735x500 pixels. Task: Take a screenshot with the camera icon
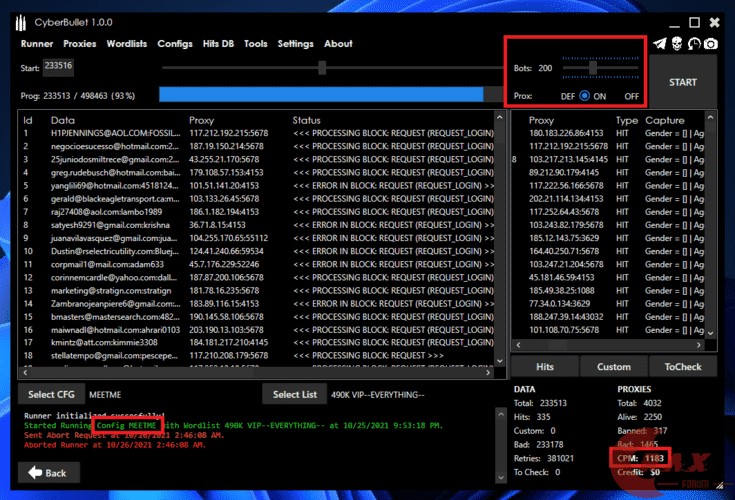711,44
